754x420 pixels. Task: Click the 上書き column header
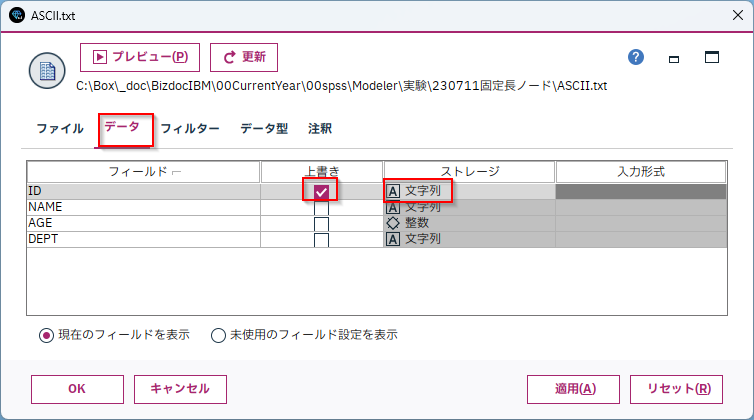(x=322, y=172)
